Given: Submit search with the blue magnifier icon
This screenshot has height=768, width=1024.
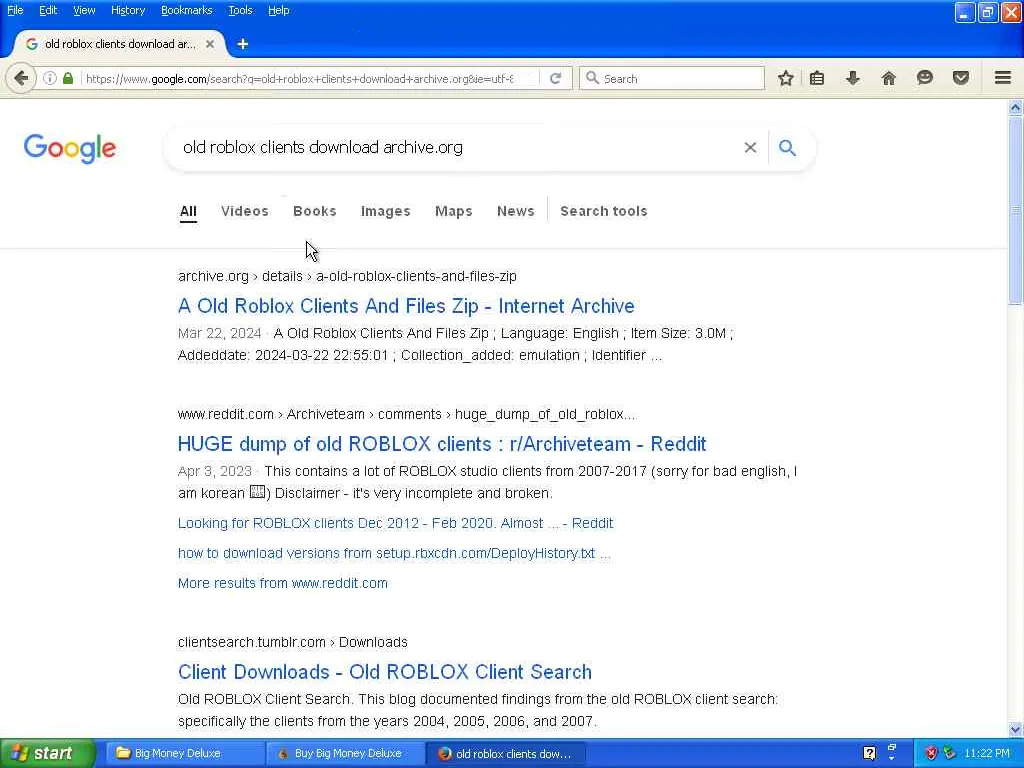Looking at the screenshot, I should [x=788, y=148].
